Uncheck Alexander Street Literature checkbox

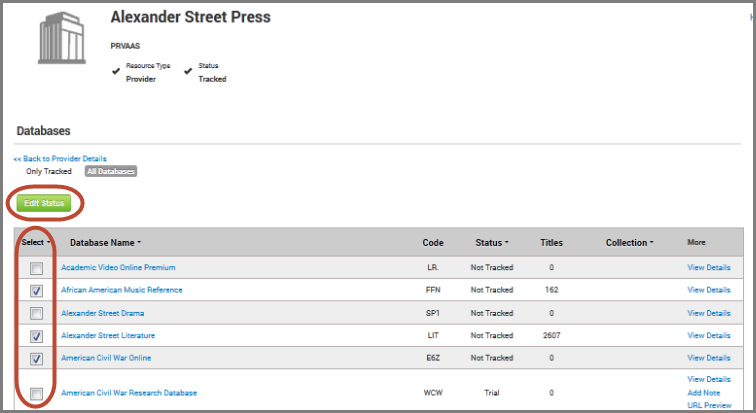pyautogui.click(x=36, y=336)
